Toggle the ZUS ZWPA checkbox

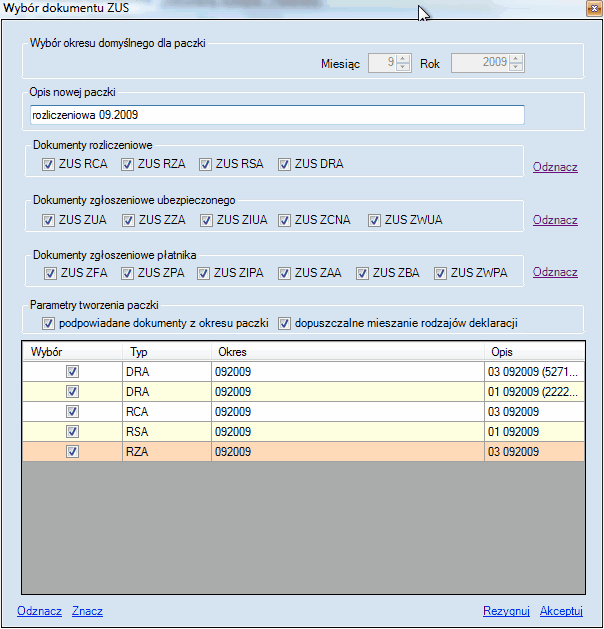click(440, 274)
